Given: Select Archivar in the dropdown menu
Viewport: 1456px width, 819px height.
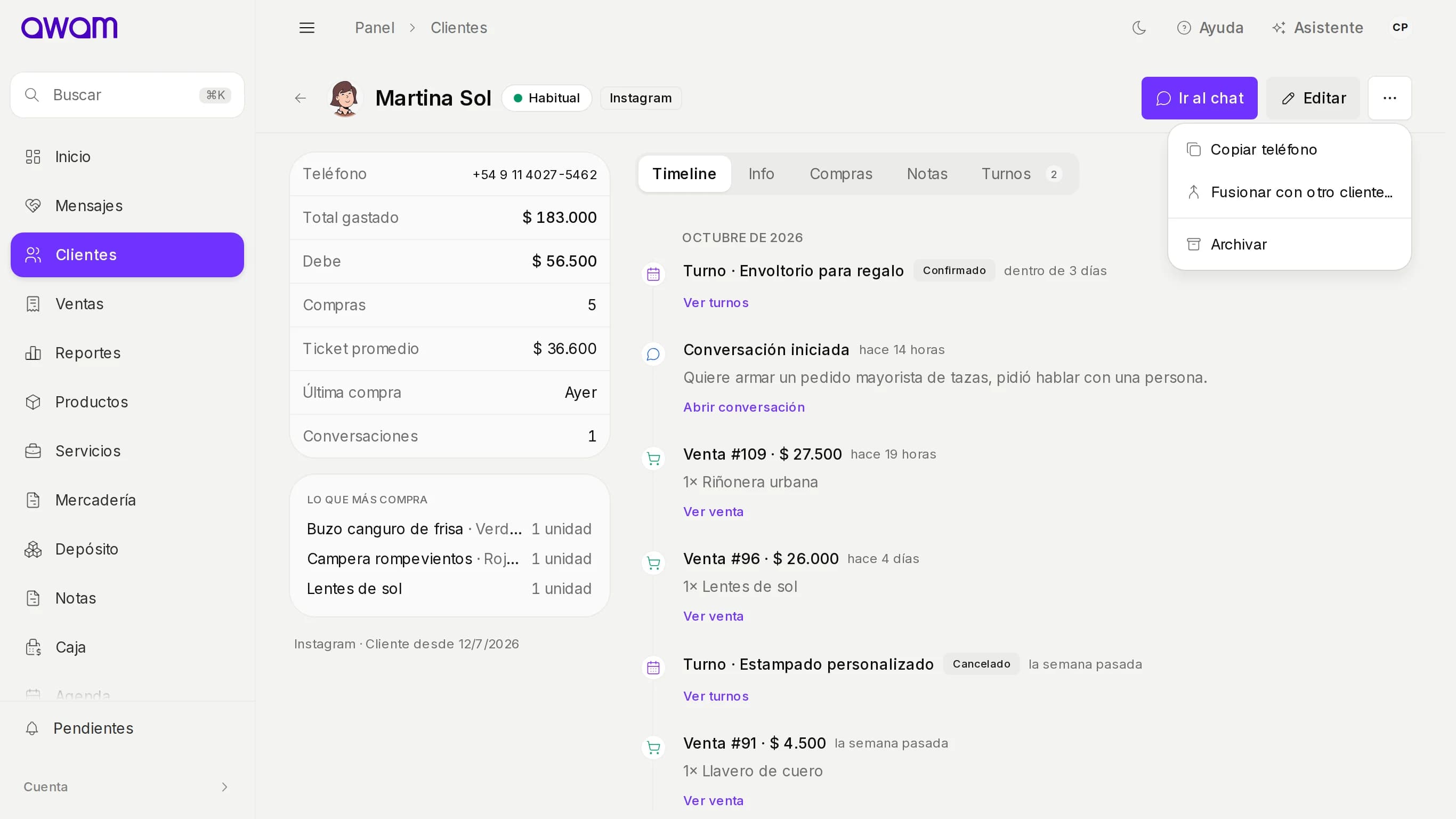Looking at the screenshot, I should click(1289, 244).
